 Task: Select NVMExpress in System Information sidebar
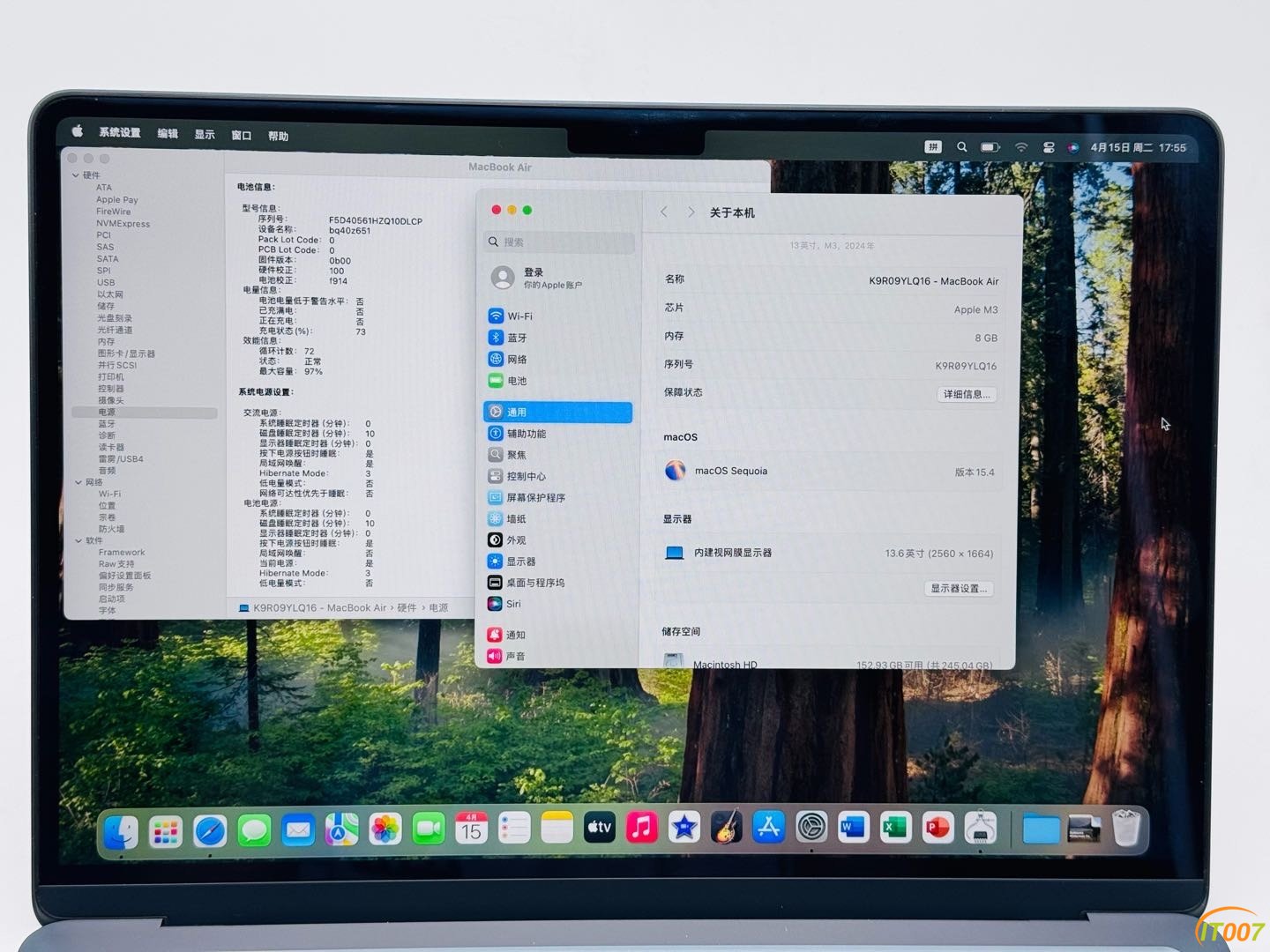click(x=123, y=223)
